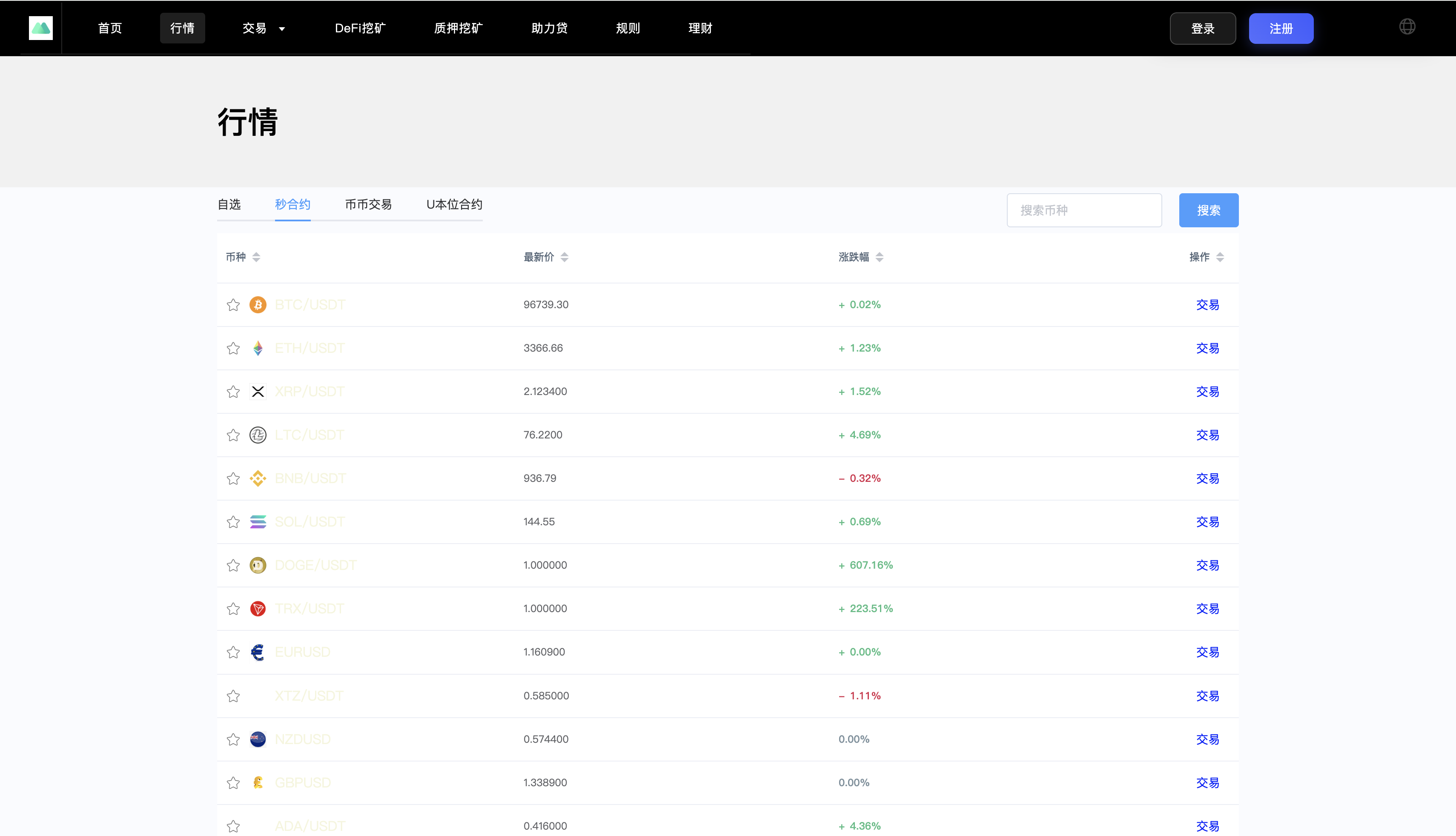Click the Binance Coin icon next to BNB/USDT

258,478
